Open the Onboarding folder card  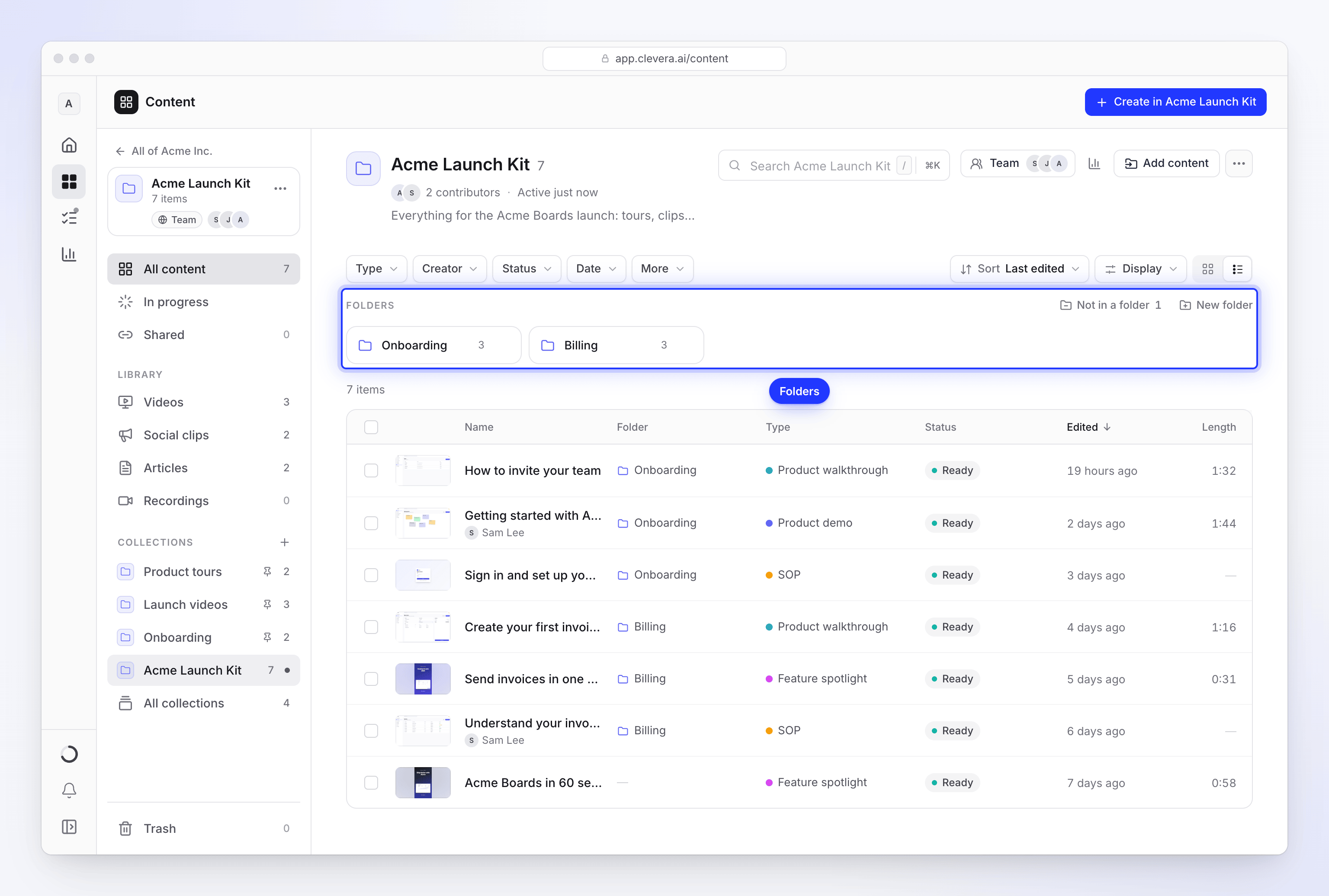pyautogui.click(x=433, y=345)
